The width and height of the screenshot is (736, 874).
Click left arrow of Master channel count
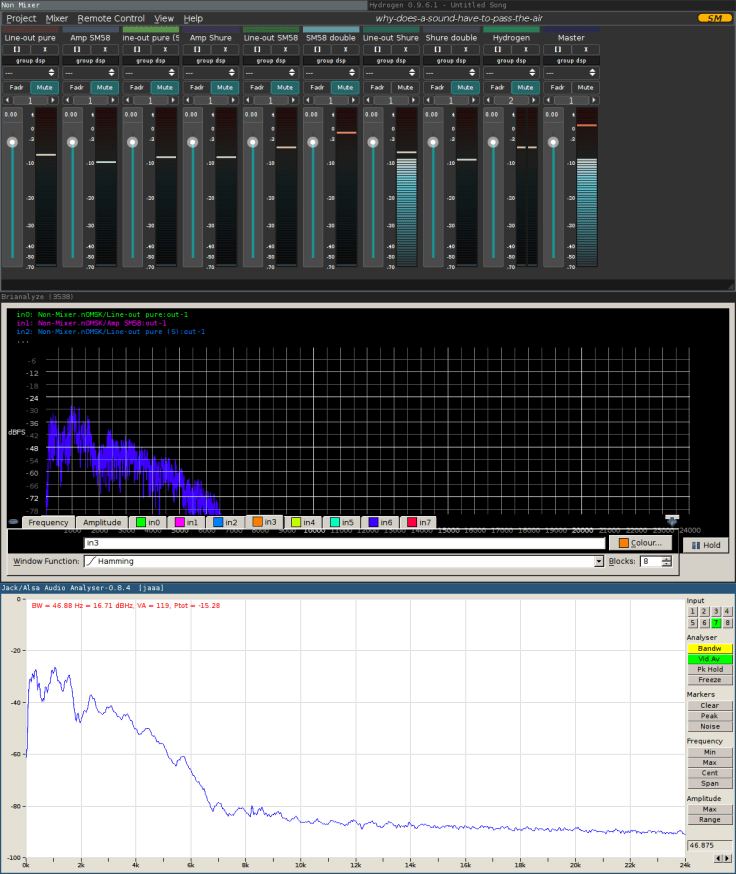click(547, 101)
